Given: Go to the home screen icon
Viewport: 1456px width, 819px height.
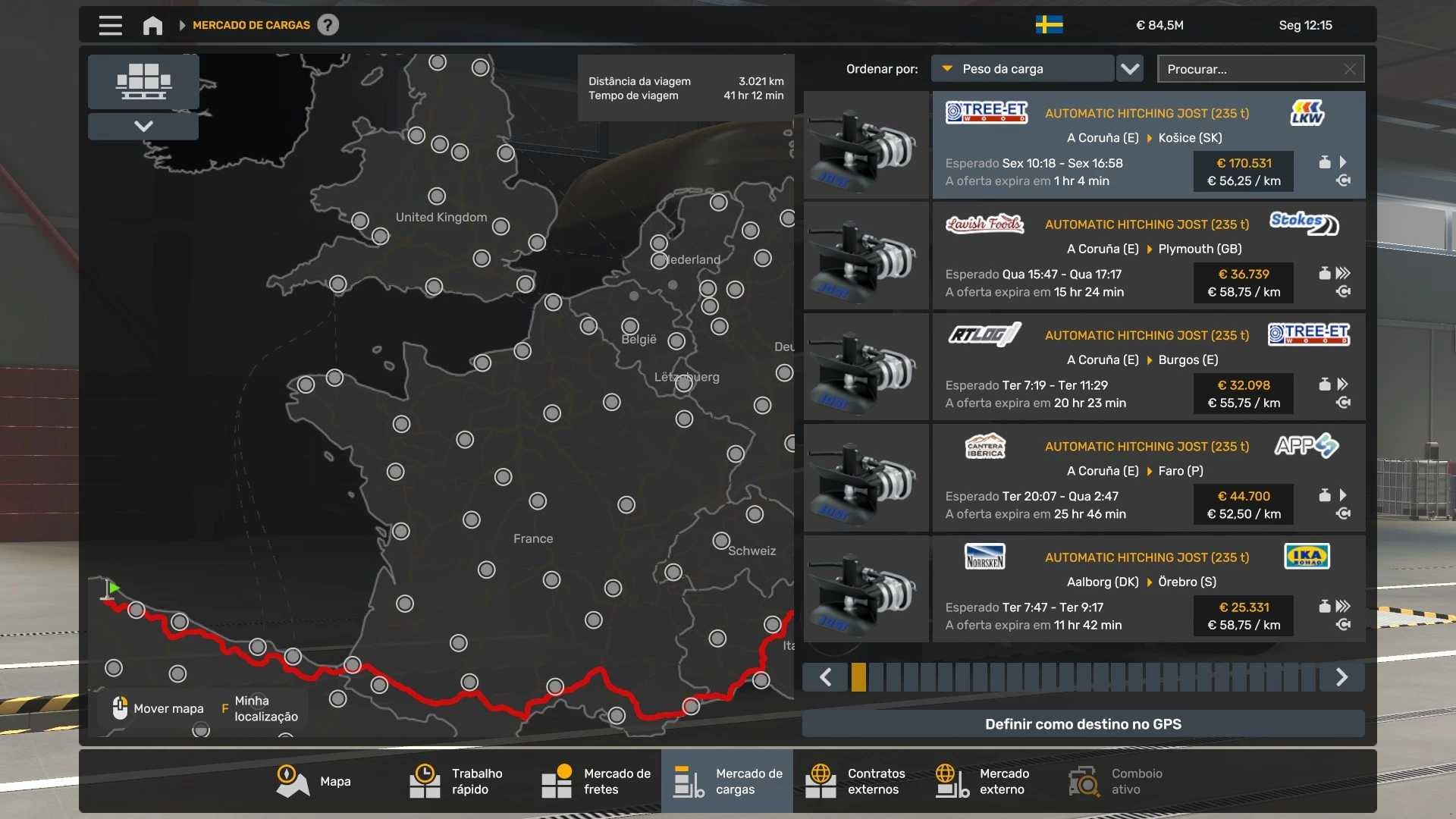Looking at the screenshot, I should coord(152,26).
